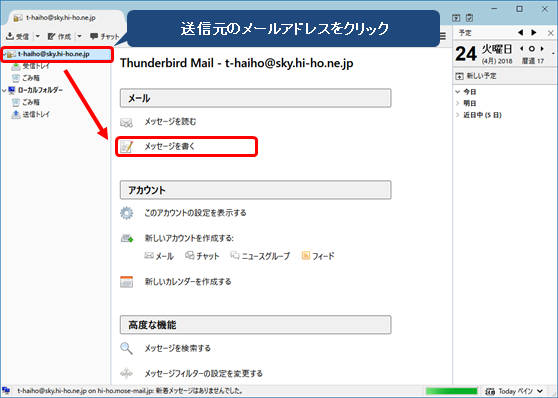This screenshot has width=558, height=398.
Task: Open the 作成 button dropdown arrow
Action: pyautogui.click(x=79, y=36)
